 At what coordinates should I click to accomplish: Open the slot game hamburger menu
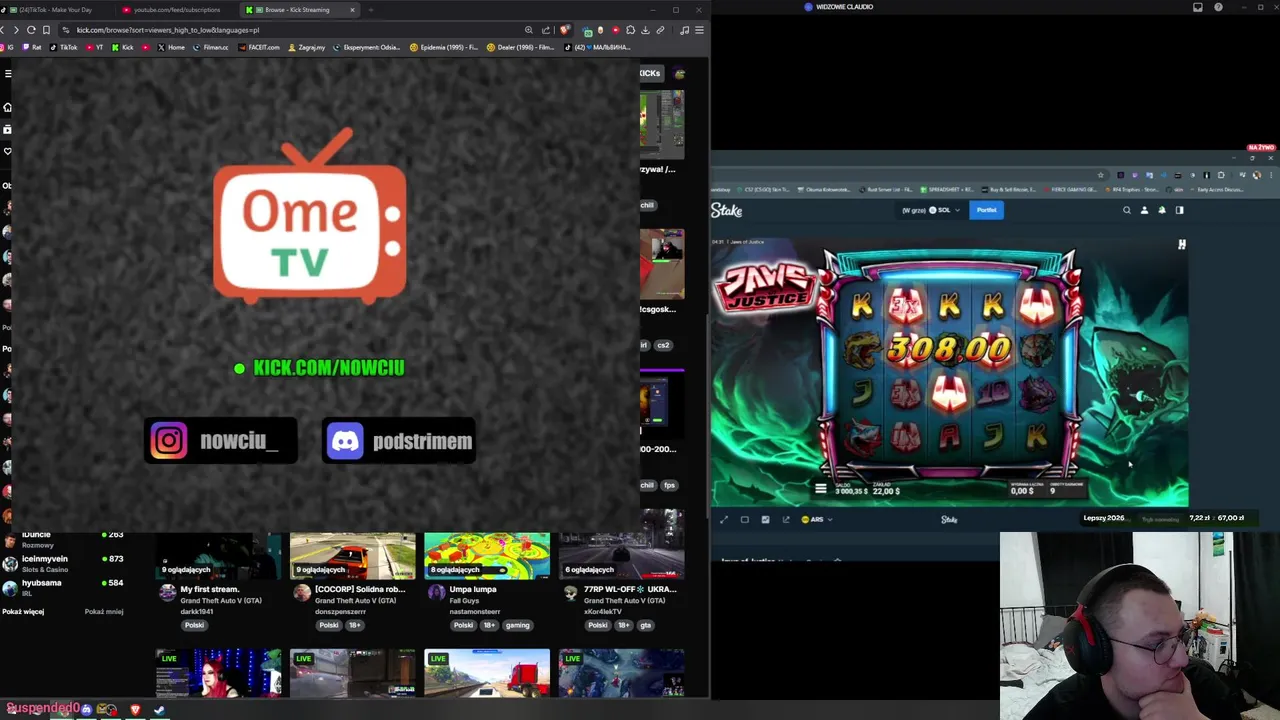pos(821,488)
